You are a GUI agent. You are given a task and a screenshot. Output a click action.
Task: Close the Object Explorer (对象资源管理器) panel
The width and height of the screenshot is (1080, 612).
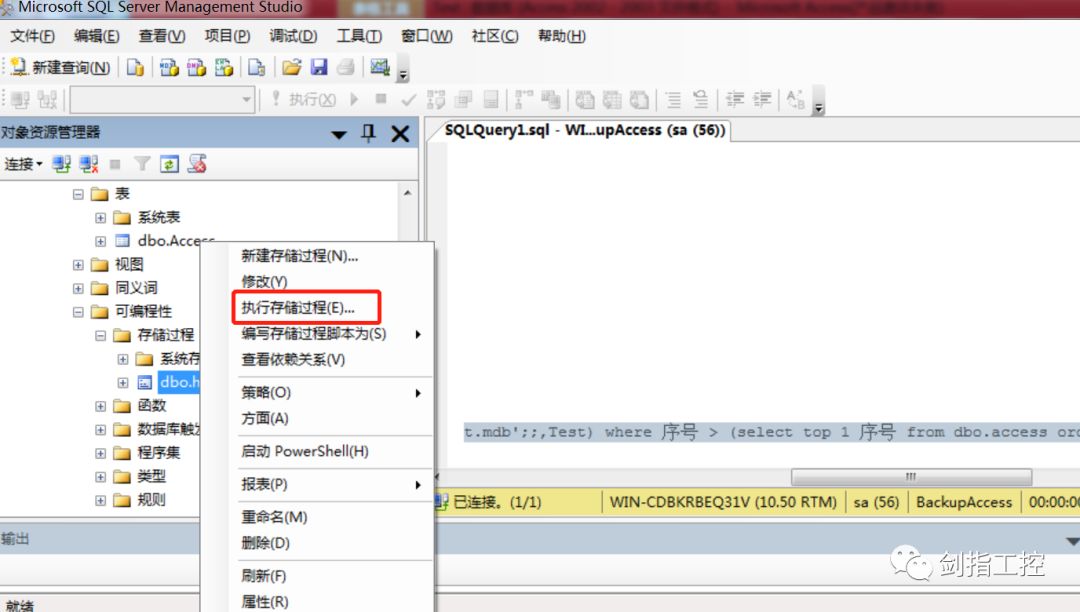point(400,134)
